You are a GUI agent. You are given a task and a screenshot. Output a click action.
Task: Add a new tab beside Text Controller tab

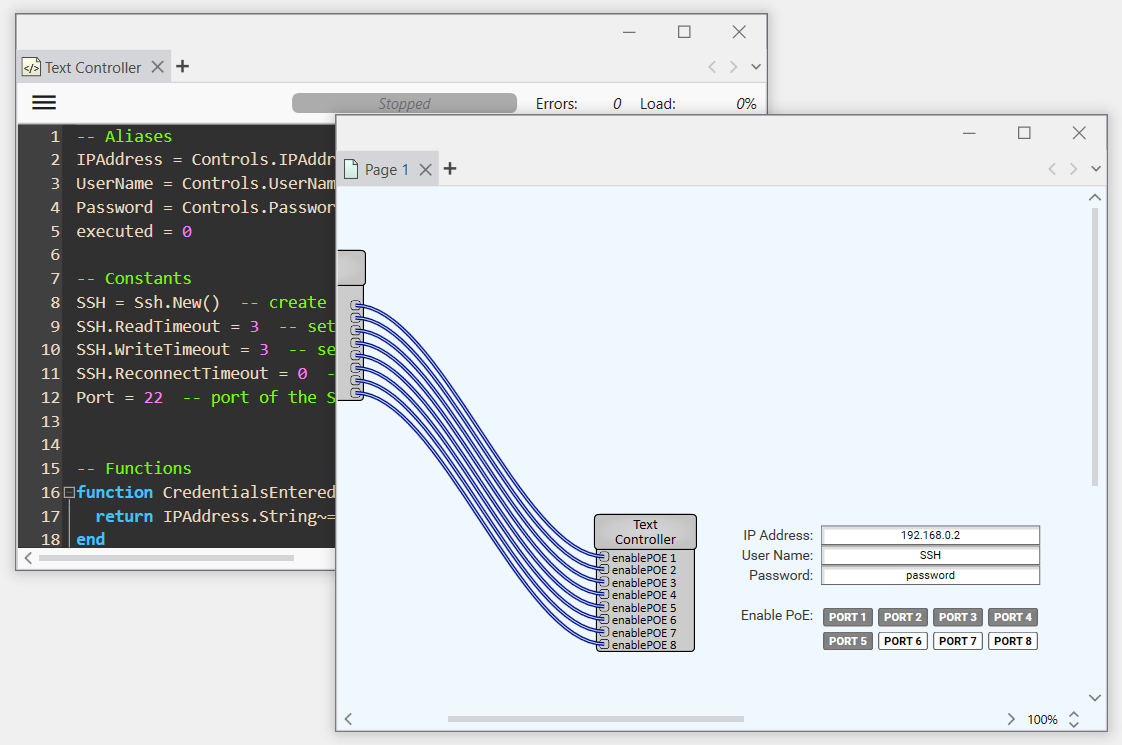pos(182,67)
